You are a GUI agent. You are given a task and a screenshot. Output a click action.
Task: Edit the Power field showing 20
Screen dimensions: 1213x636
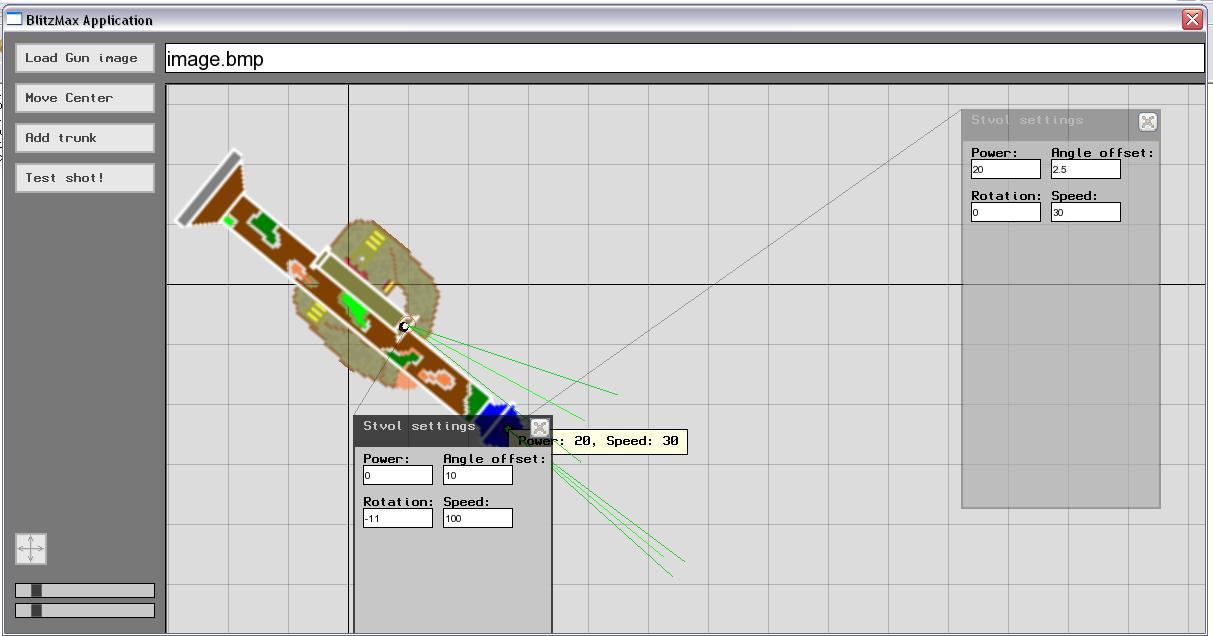pos(1005,170)
